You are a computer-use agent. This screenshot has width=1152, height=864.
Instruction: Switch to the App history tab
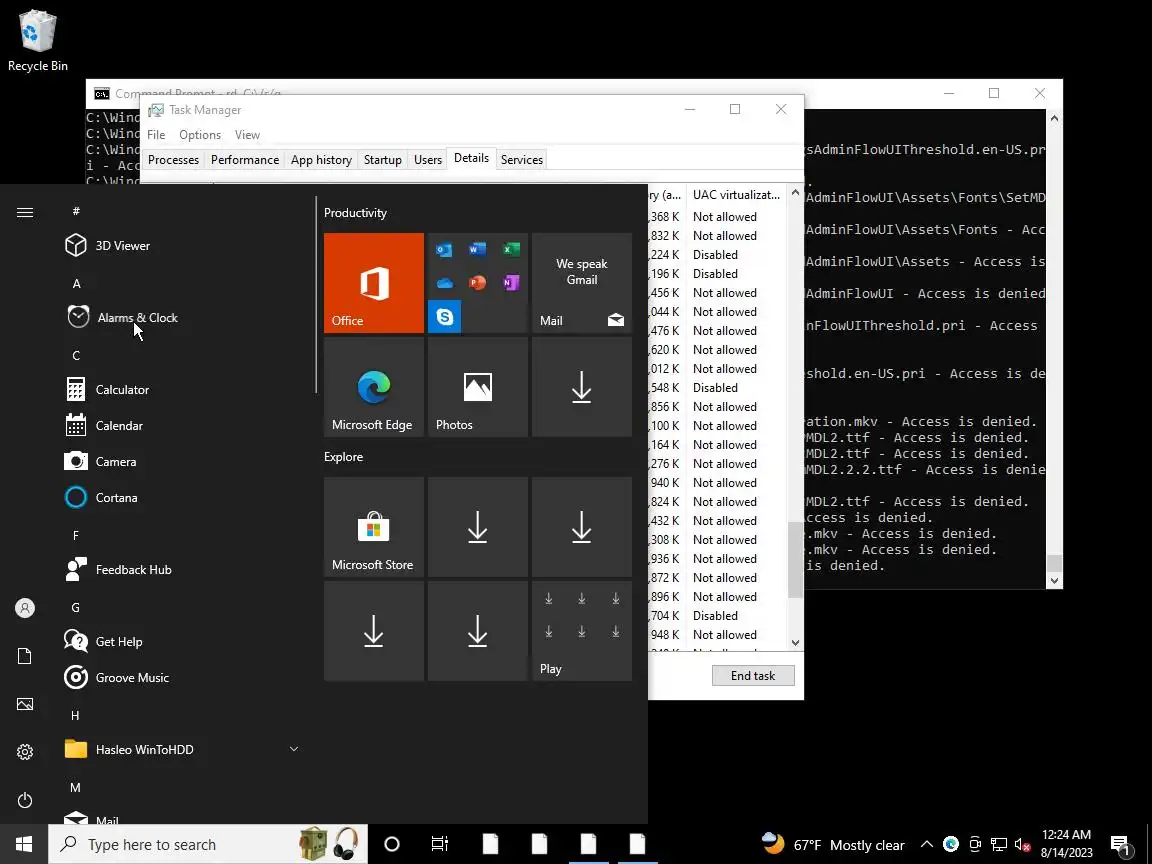[x=321, y=159]
